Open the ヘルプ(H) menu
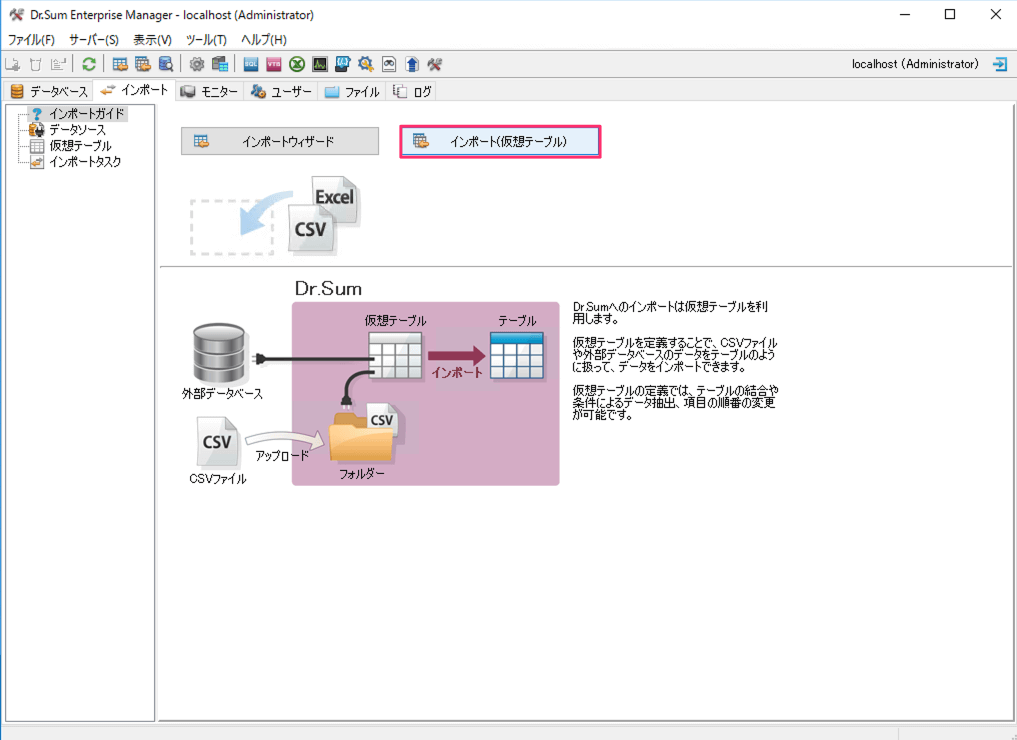Image resolution: width=1017 pixels, height=740 pixels. (x=264, y=40)
